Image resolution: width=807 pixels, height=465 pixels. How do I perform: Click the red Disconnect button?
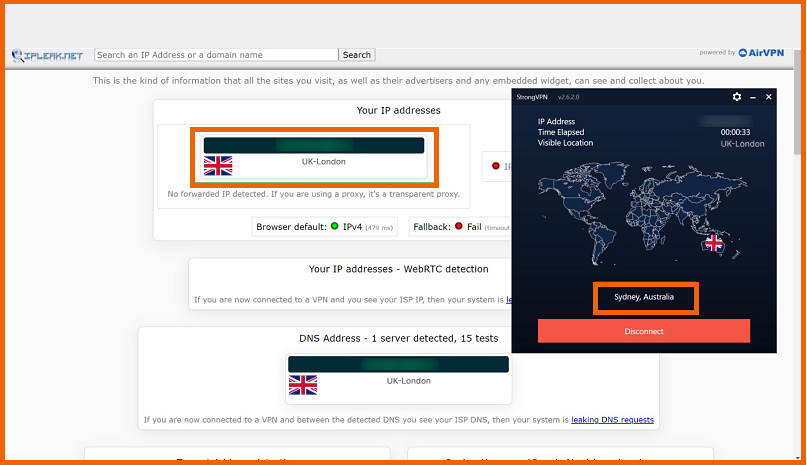644,331
